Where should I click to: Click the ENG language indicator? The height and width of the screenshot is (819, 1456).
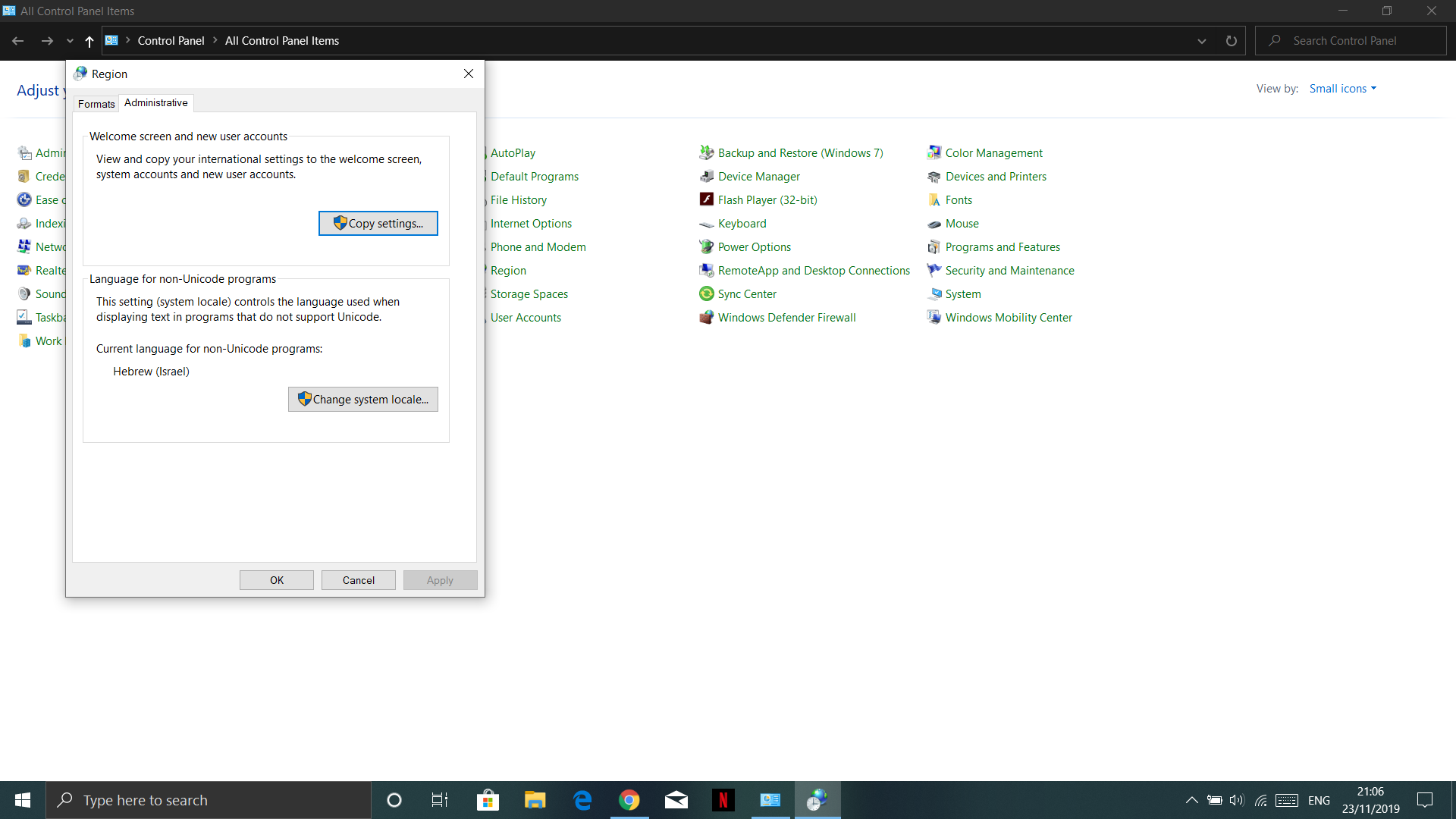(1319, 800)
